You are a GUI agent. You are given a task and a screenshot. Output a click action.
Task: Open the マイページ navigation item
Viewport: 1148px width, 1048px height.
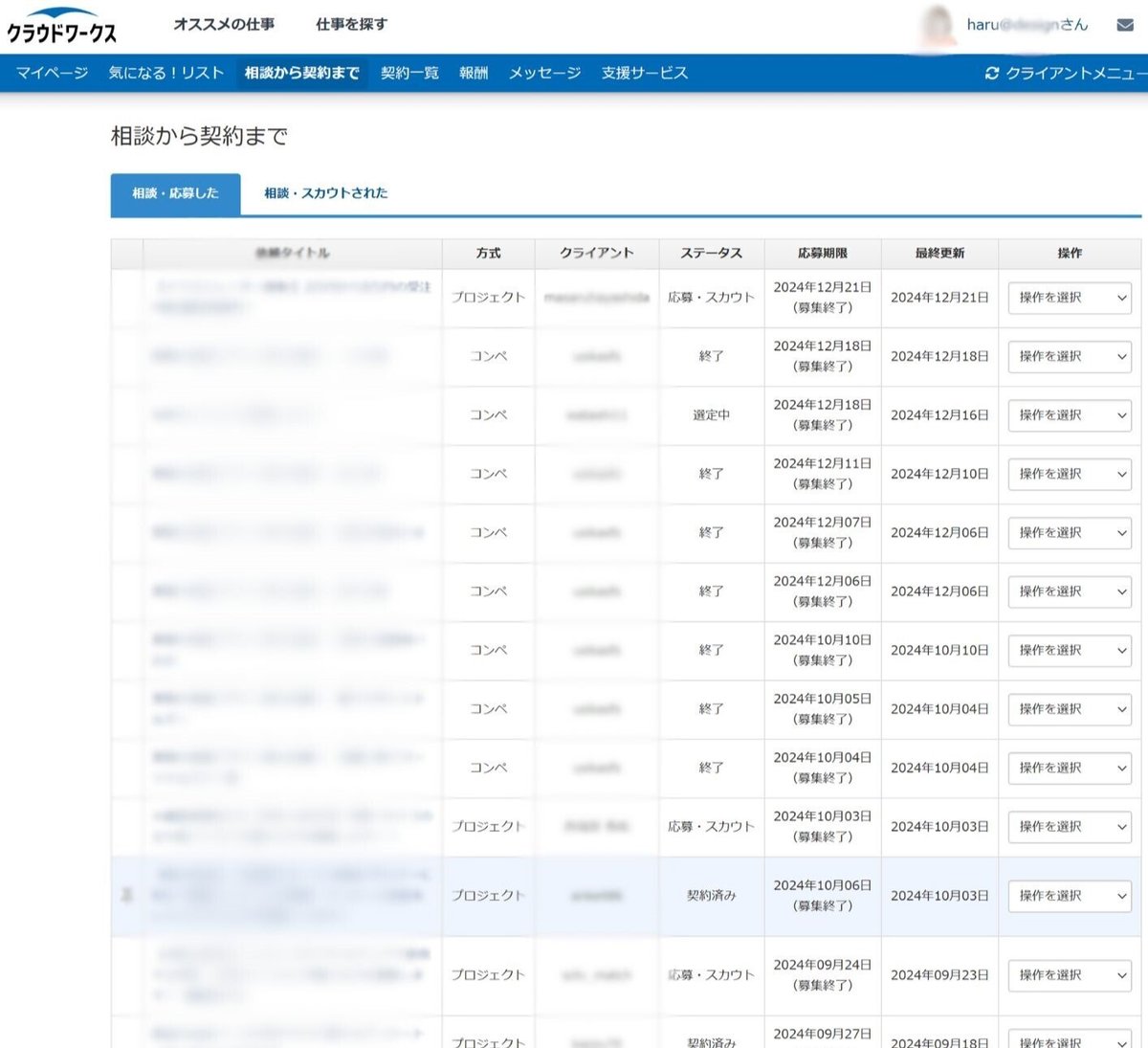[x=51, y=72]
